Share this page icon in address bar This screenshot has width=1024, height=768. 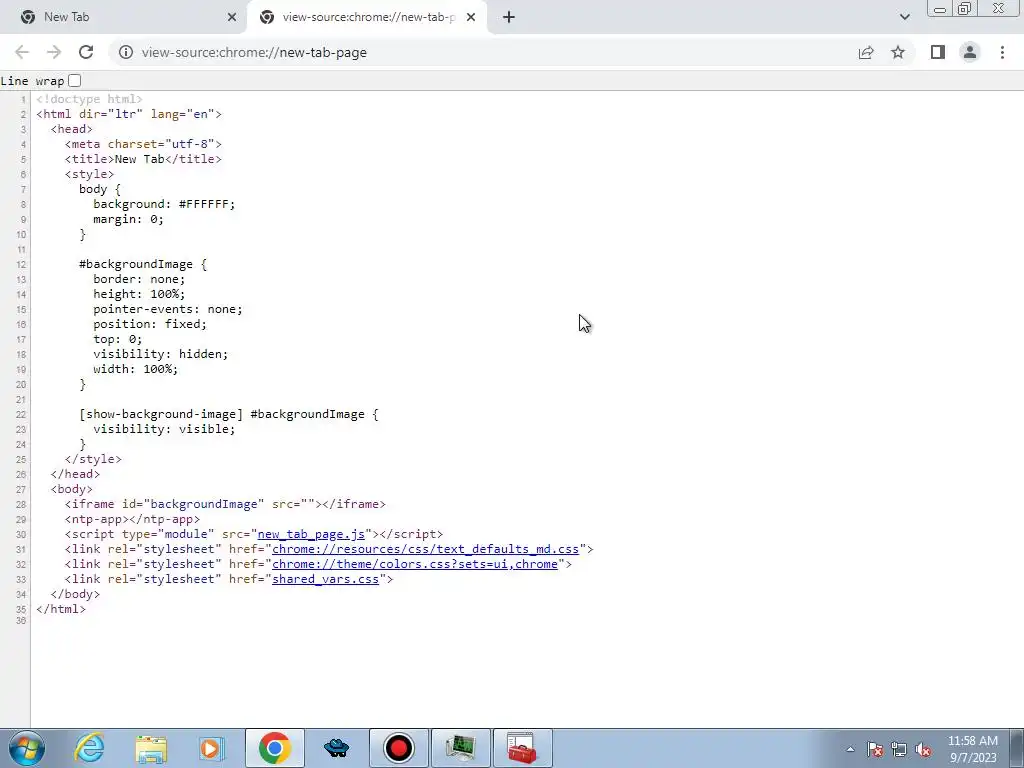click(866, 52)
